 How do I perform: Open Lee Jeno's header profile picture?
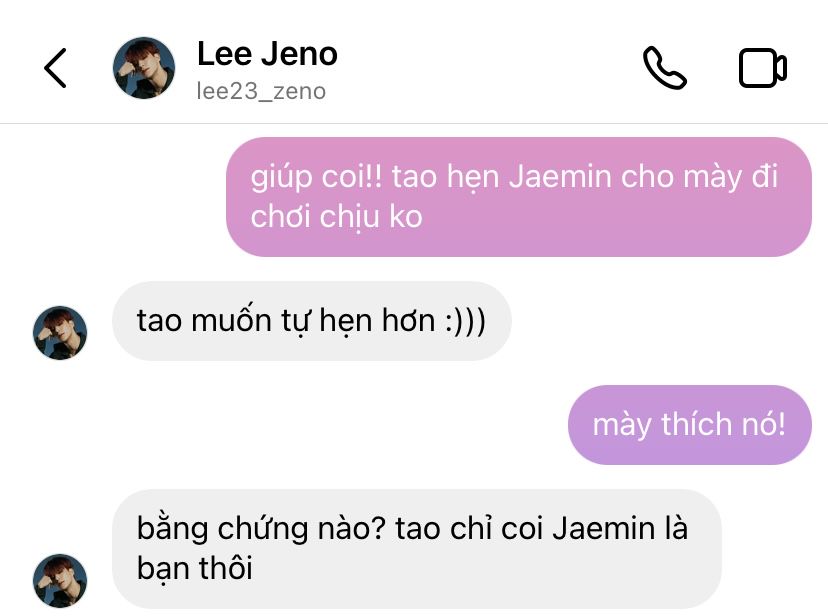(144, 68)
